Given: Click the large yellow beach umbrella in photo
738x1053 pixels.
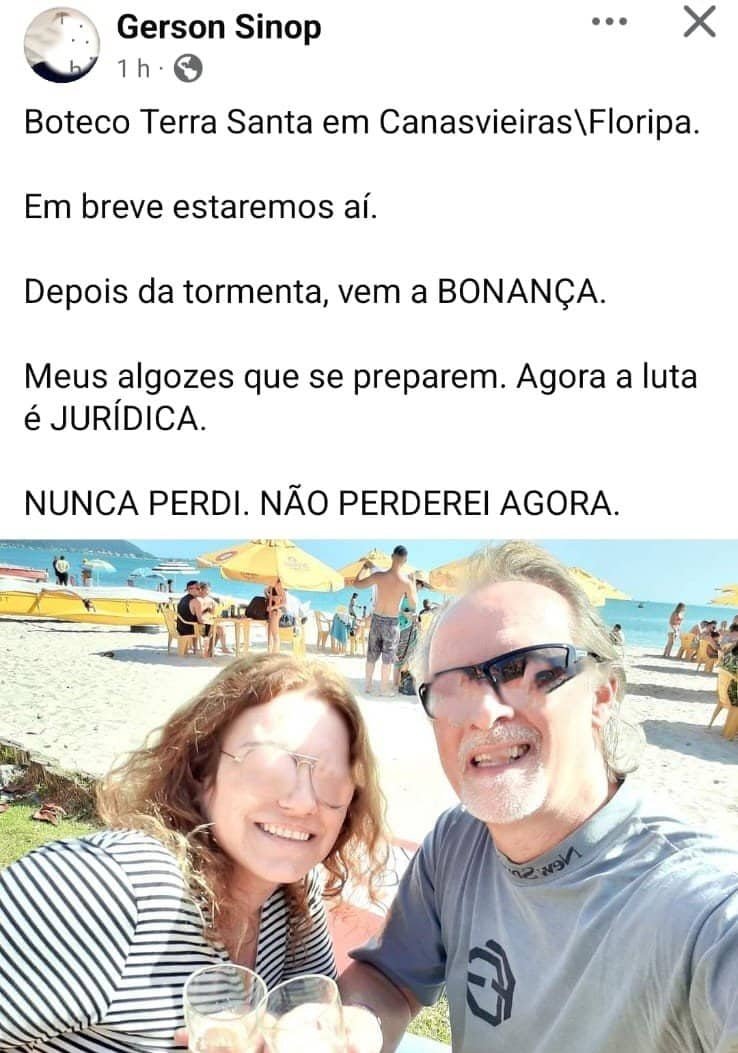Looking at the screenshot, I should (270, 565).
